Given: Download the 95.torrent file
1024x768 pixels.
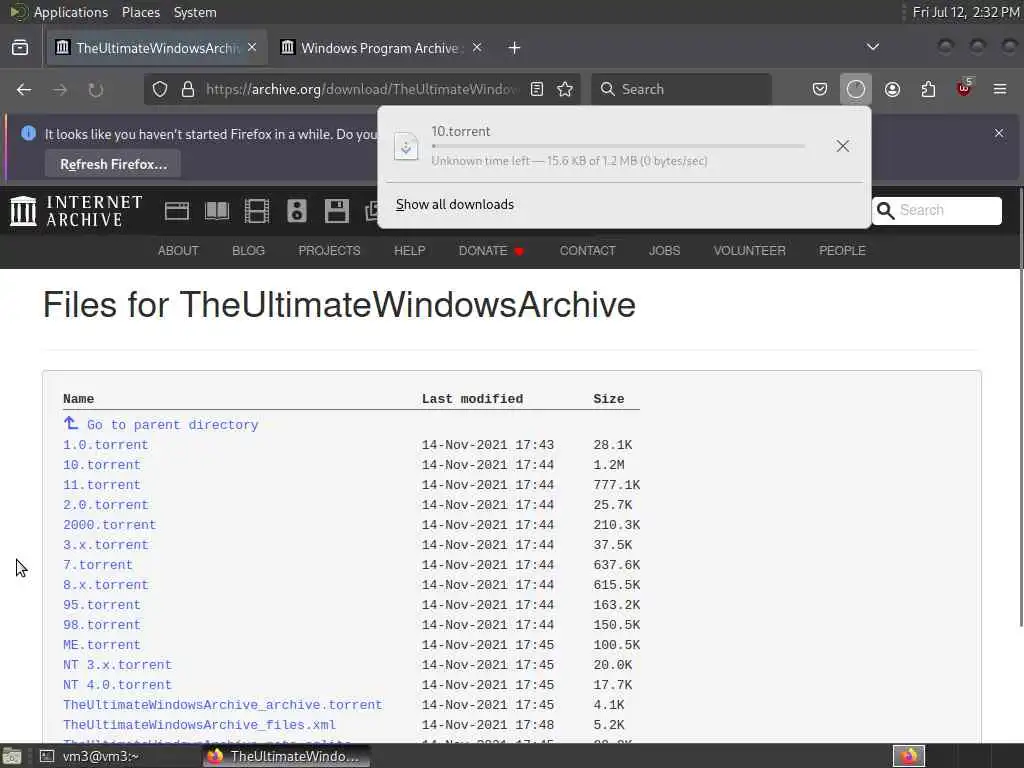Looking at the screenshot, I should 101,605.
